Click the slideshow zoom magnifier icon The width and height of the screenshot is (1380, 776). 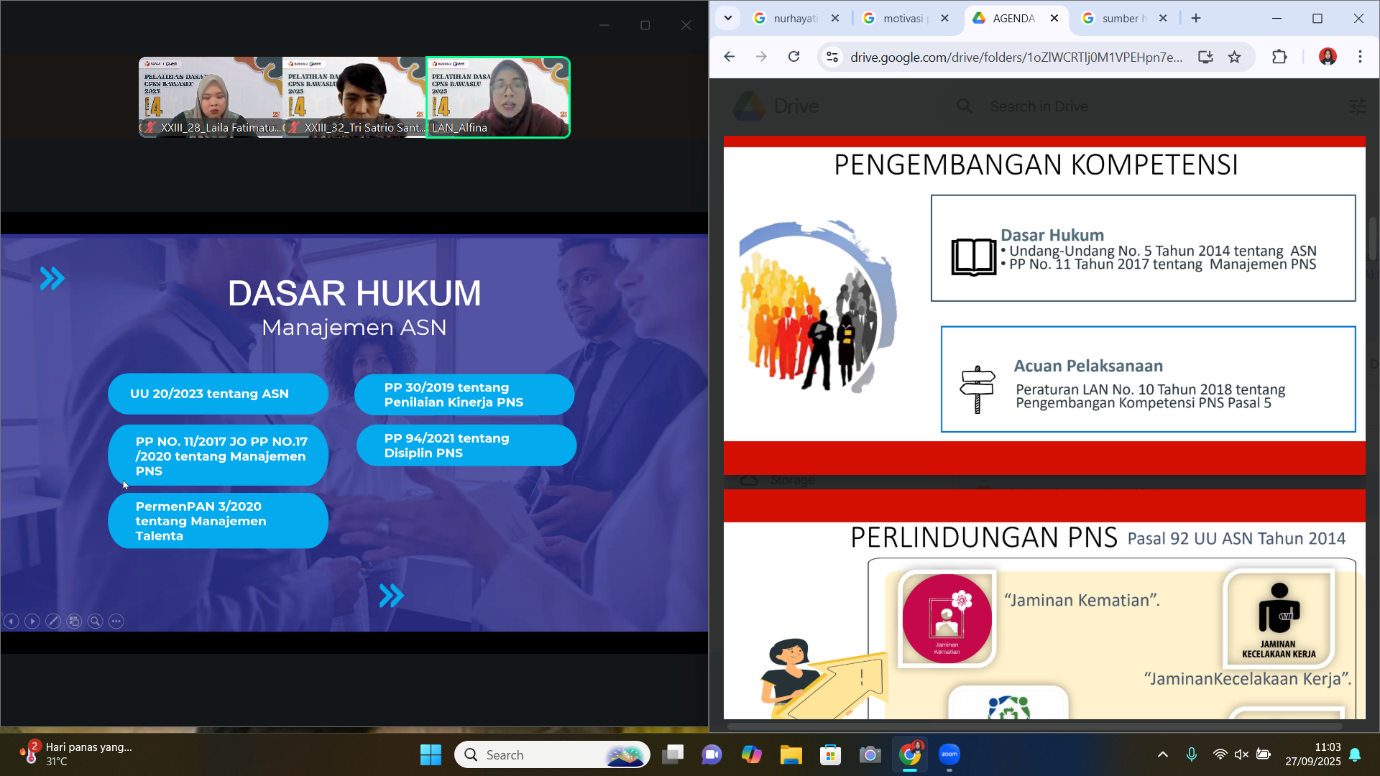[x=95, y=621]
